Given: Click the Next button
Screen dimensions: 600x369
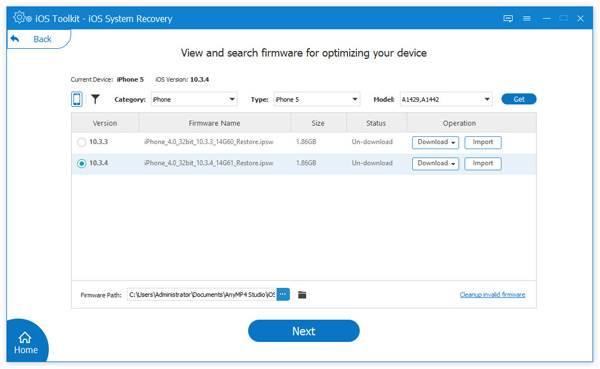Looking at the screenshot, I should (304, 331).
